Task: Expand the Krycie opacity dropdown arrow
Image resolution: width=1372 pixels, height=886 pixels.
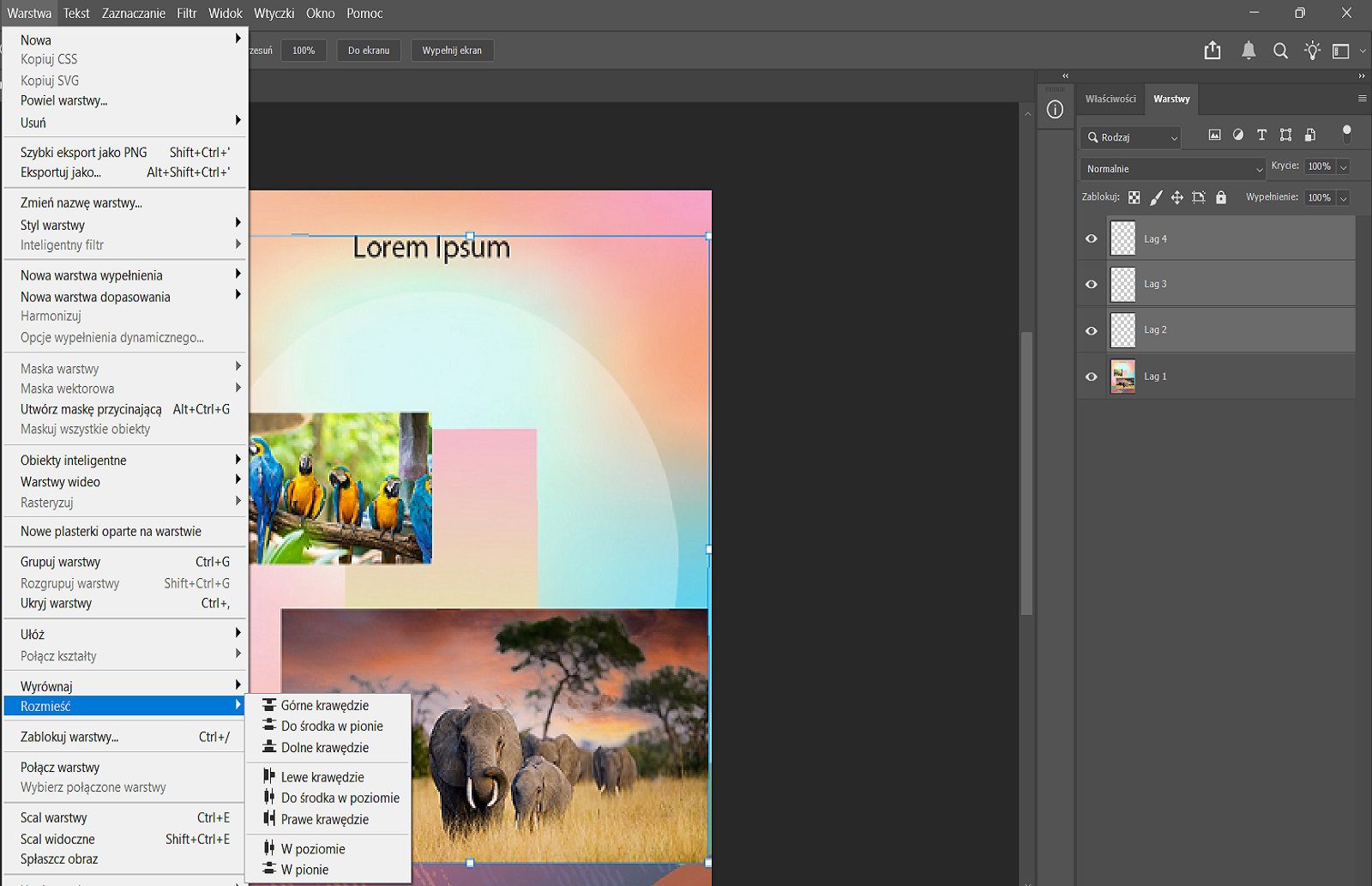Action: tap(1343, 166)
